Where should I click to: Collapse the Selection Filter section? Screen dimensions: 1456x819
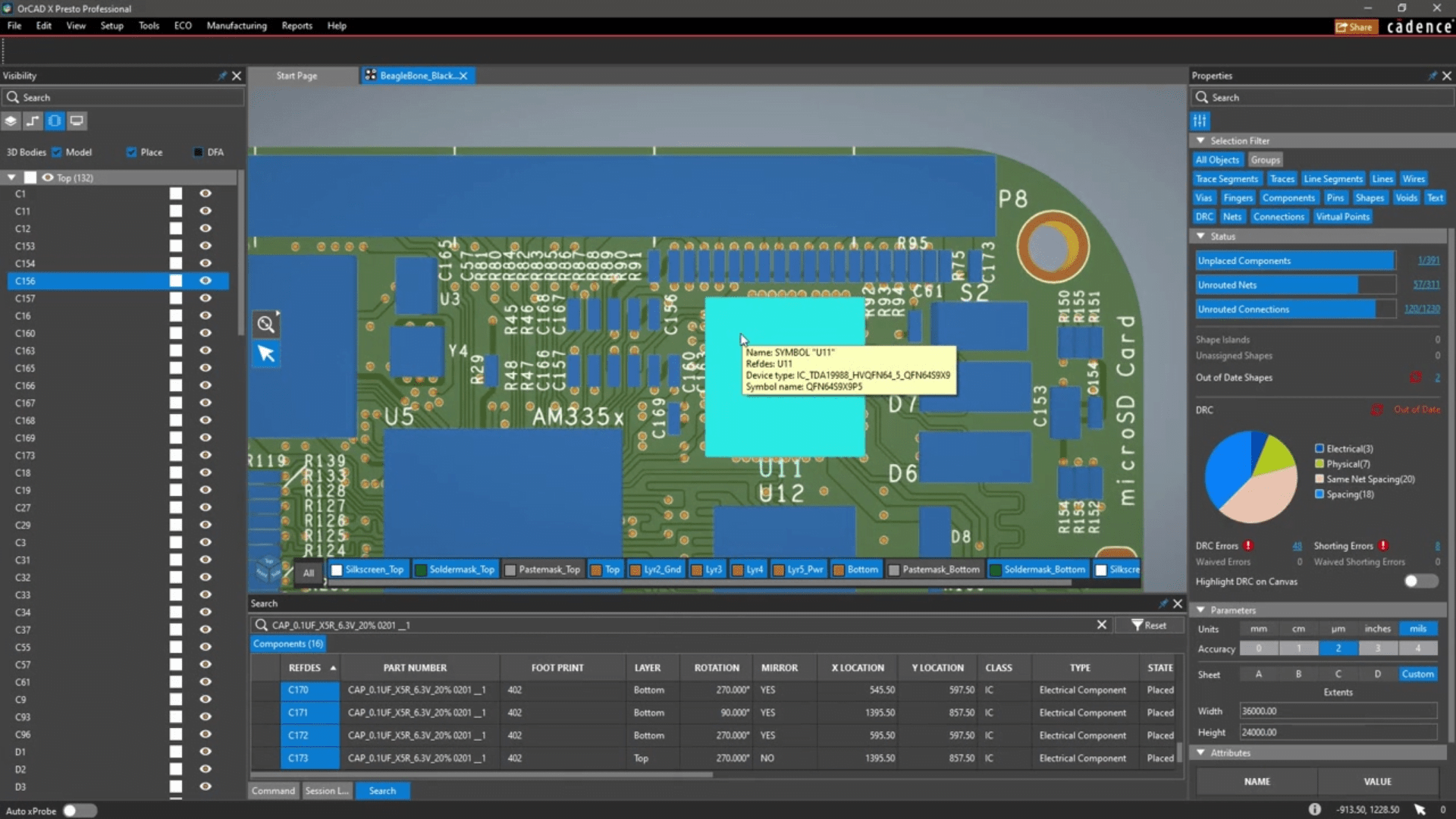coord(1200,141)
